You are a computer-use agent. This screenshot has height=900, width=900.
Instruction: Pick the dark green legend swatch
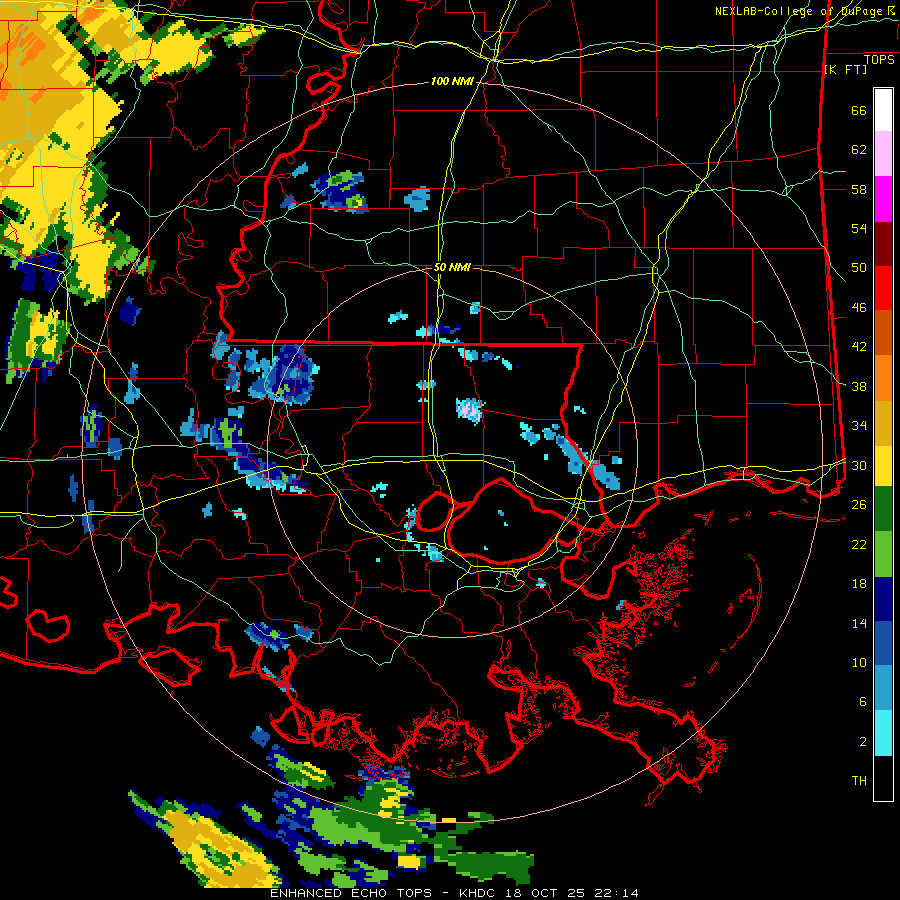point(883,509)
